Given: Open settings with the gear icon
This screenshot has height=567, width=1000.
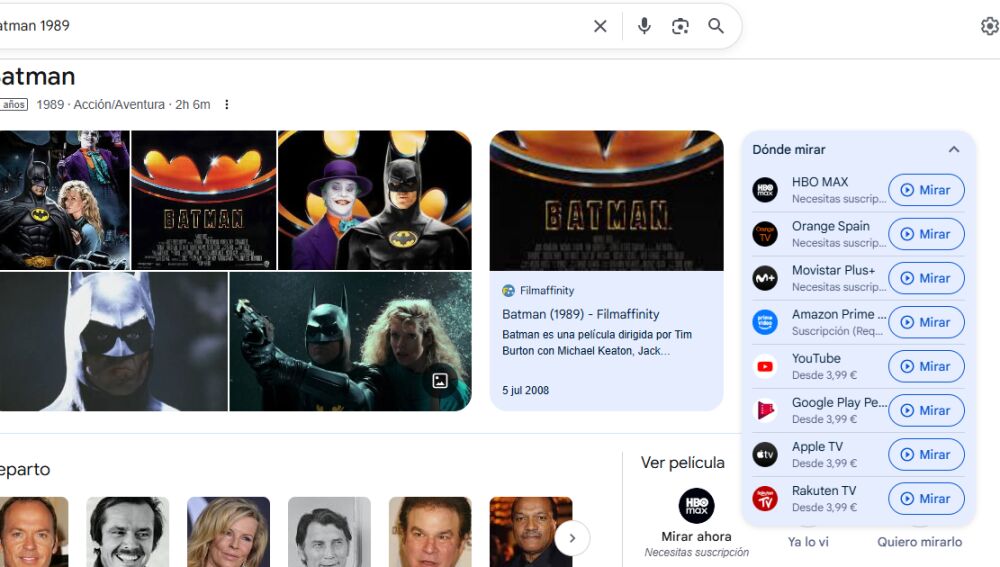Looking at the screenshot, I should point(989,26).
